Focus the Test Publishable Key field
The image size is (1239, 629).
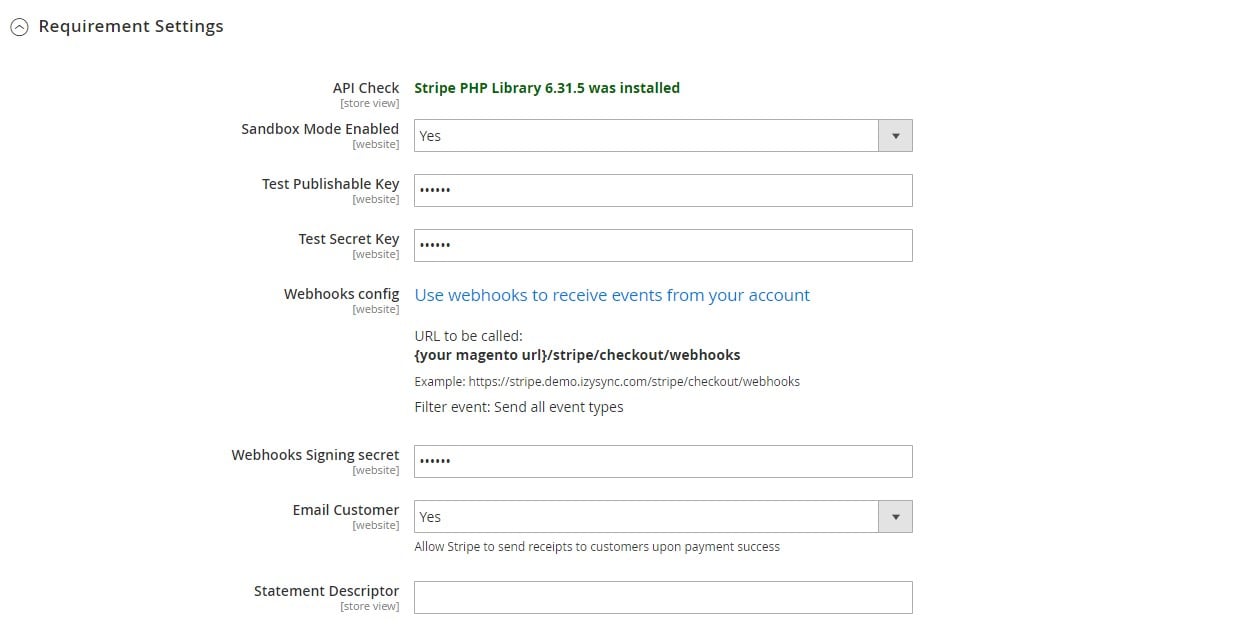coord(663,191)
